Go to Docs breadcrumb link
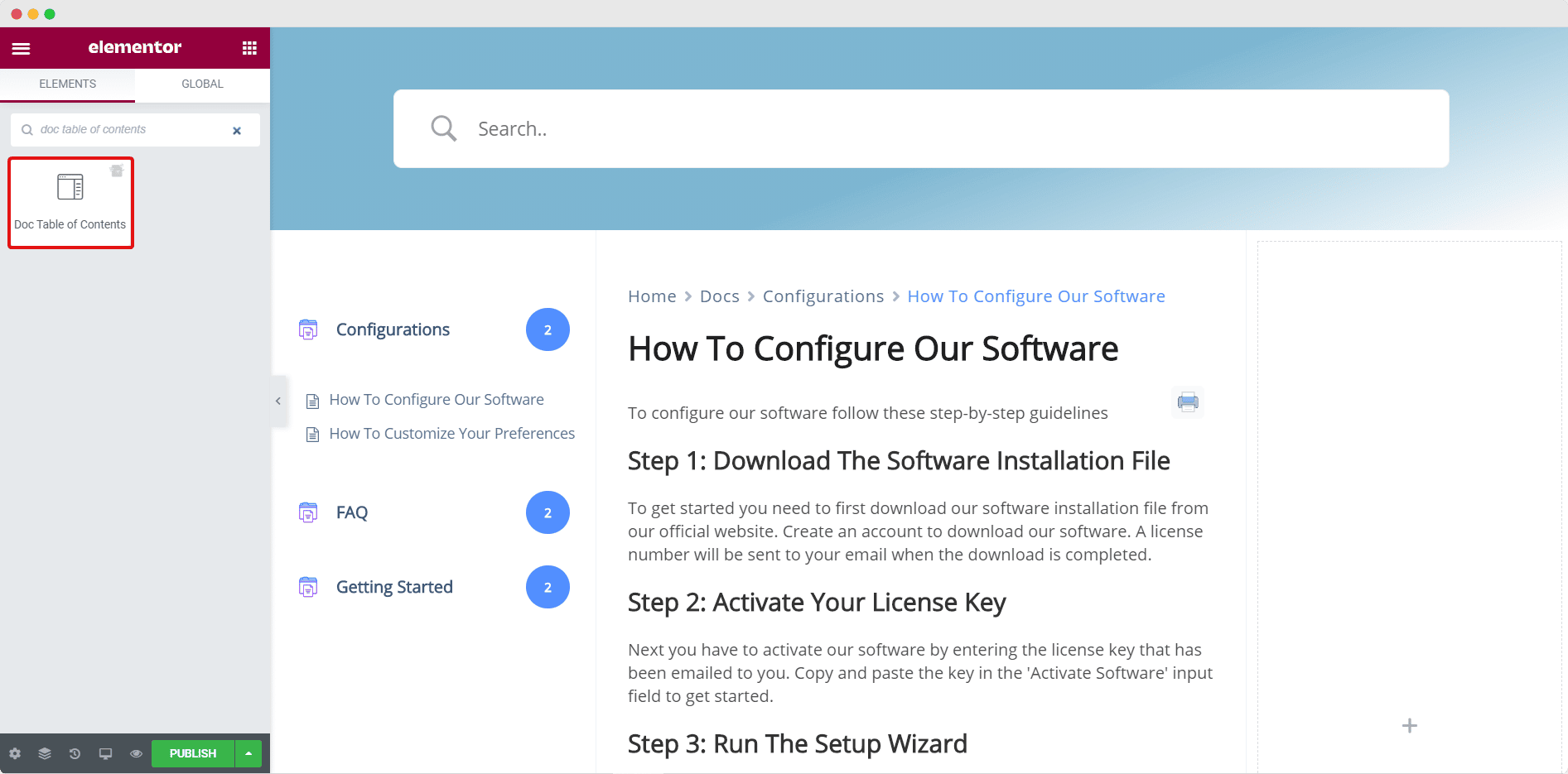 719,296
